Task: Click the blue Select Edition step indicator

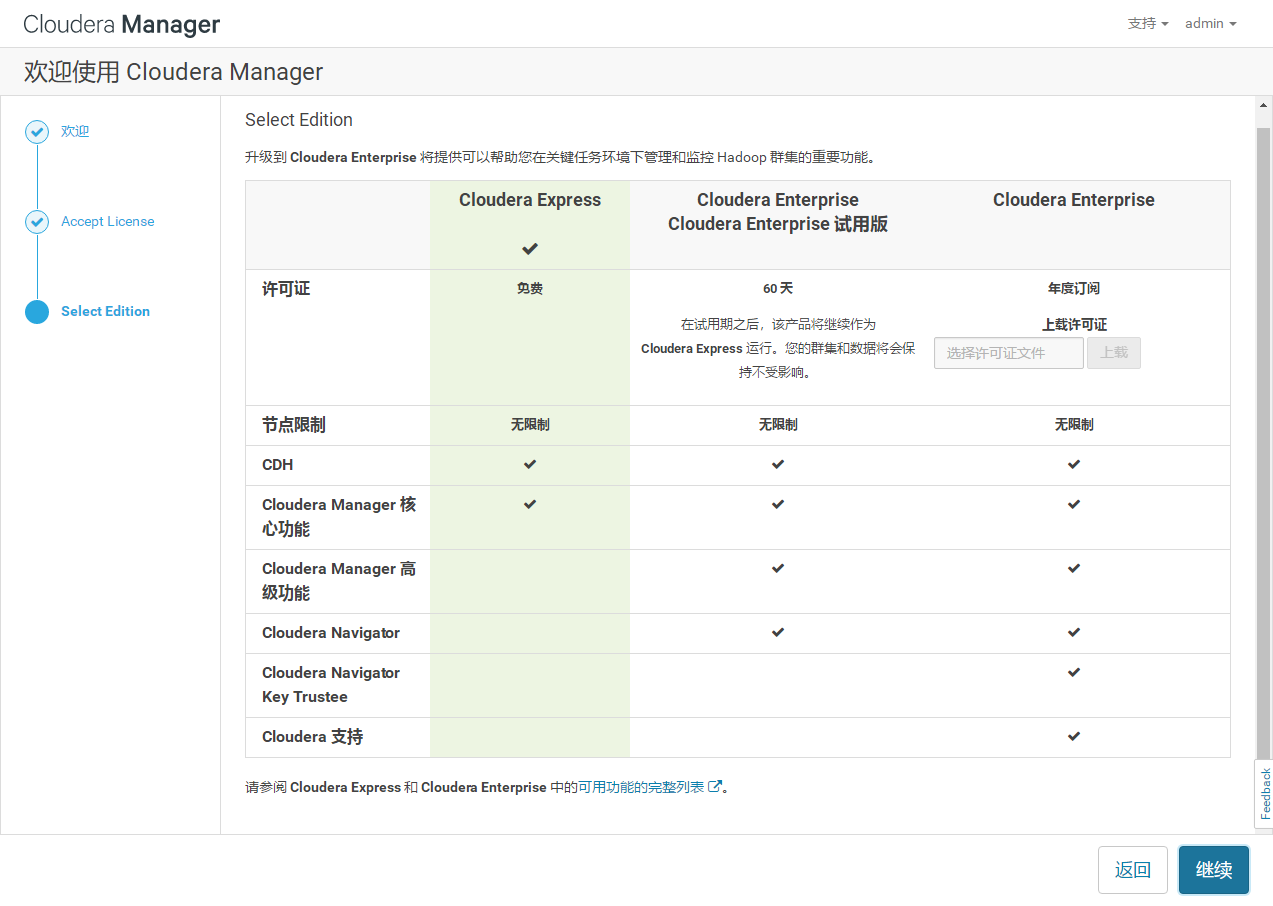Action: click(x=37, y=311)
